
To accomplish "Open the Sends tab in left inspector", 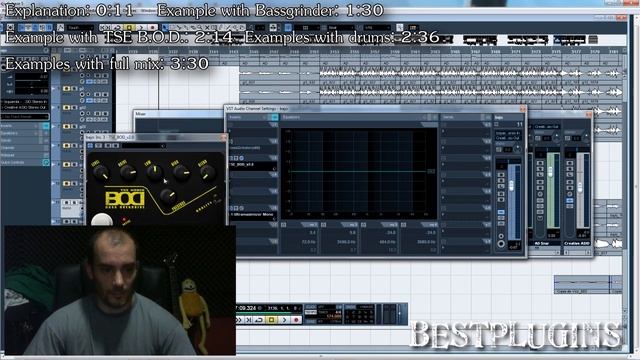I will click(x=24, y=140).
